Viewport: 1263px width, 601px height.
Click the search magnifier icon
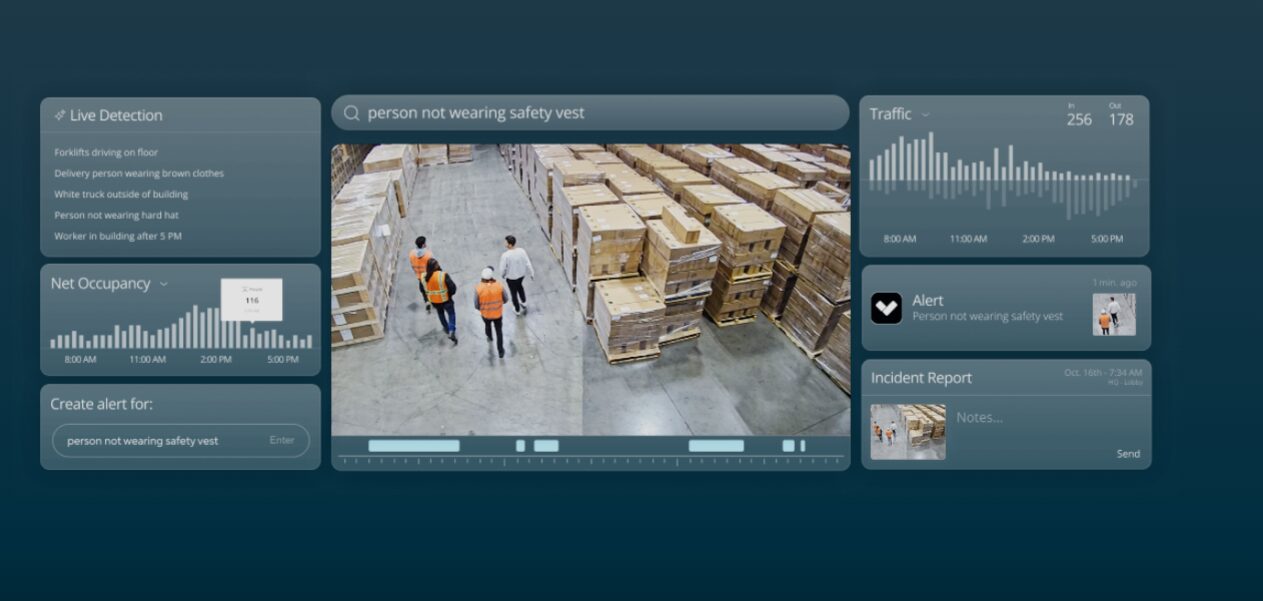tap(351, 113)
